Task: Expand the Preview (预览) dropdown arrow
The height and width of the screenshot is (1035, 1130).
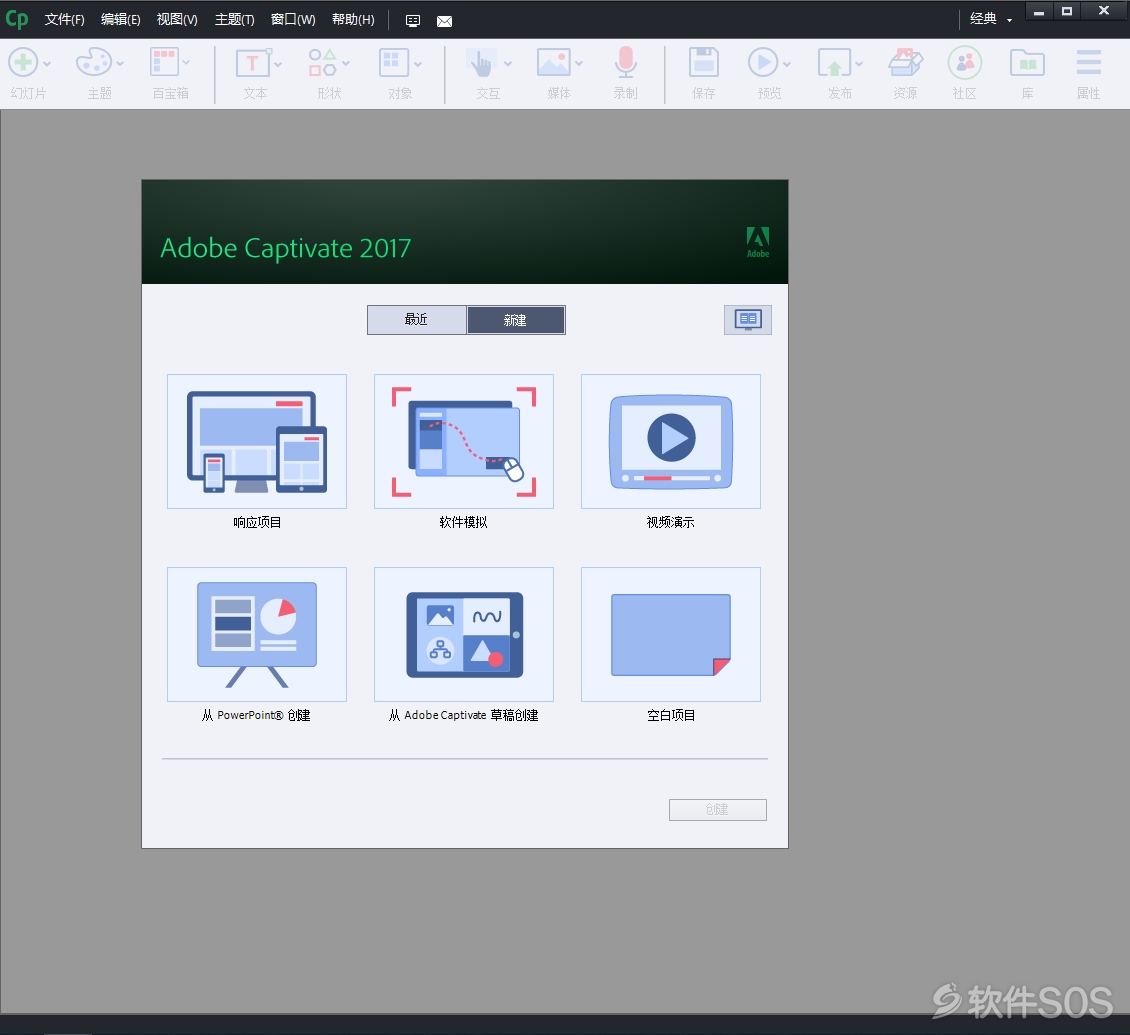Action: click(787, 64)
